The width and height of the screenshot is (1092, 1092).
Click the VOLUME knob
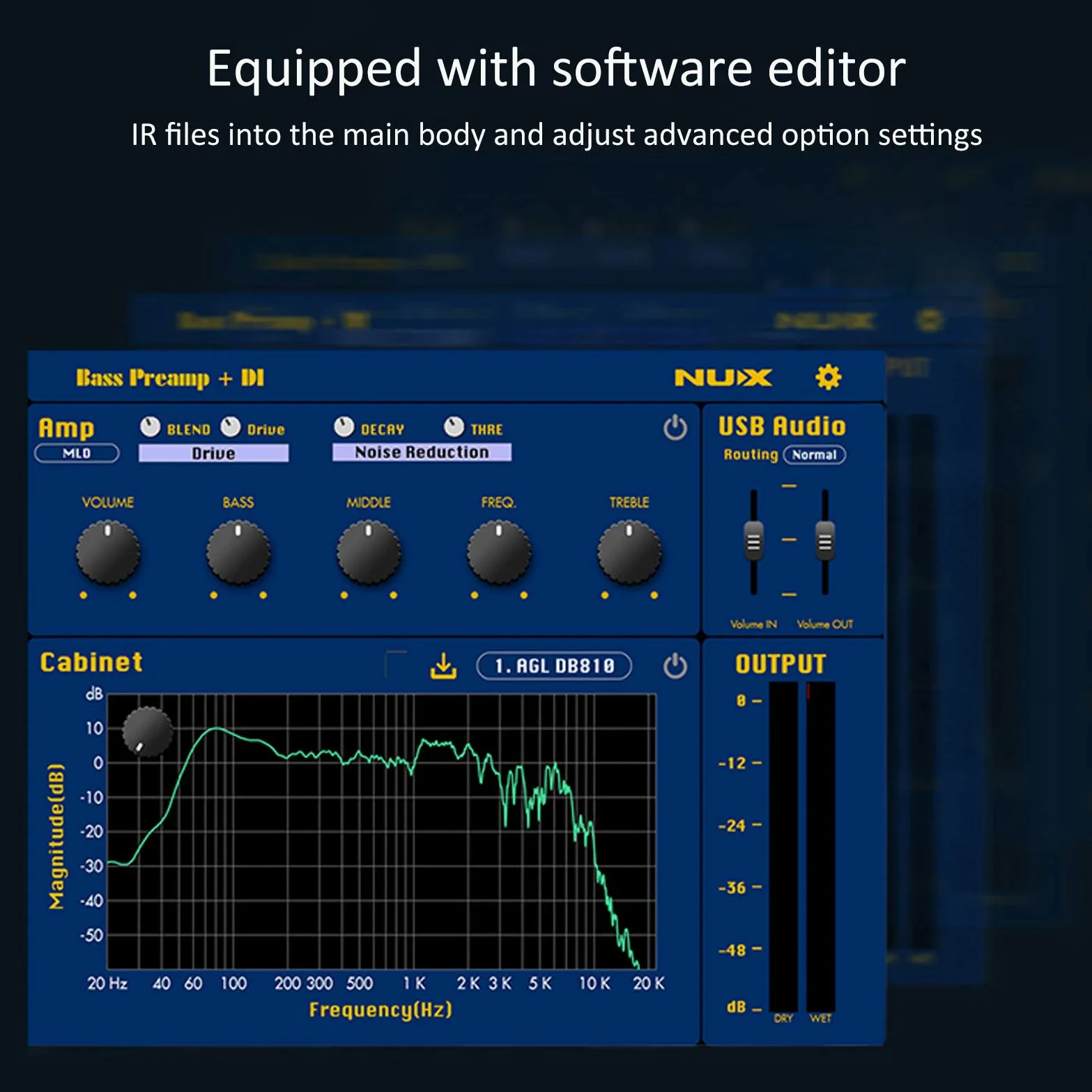click(x=108, y=553)
